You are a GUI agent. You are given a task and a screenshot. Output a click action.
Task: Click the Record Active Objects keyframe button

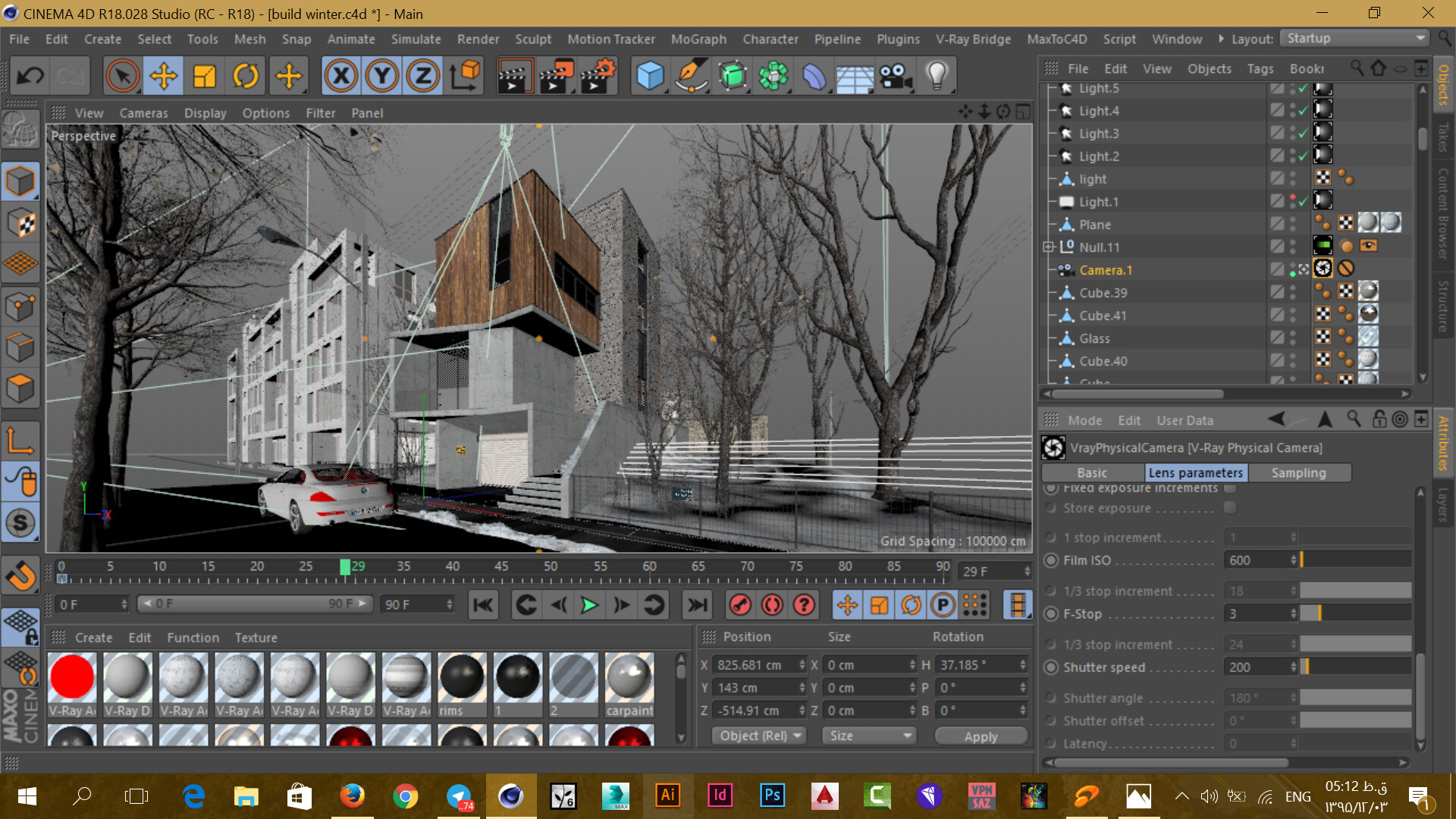[740, 605]
